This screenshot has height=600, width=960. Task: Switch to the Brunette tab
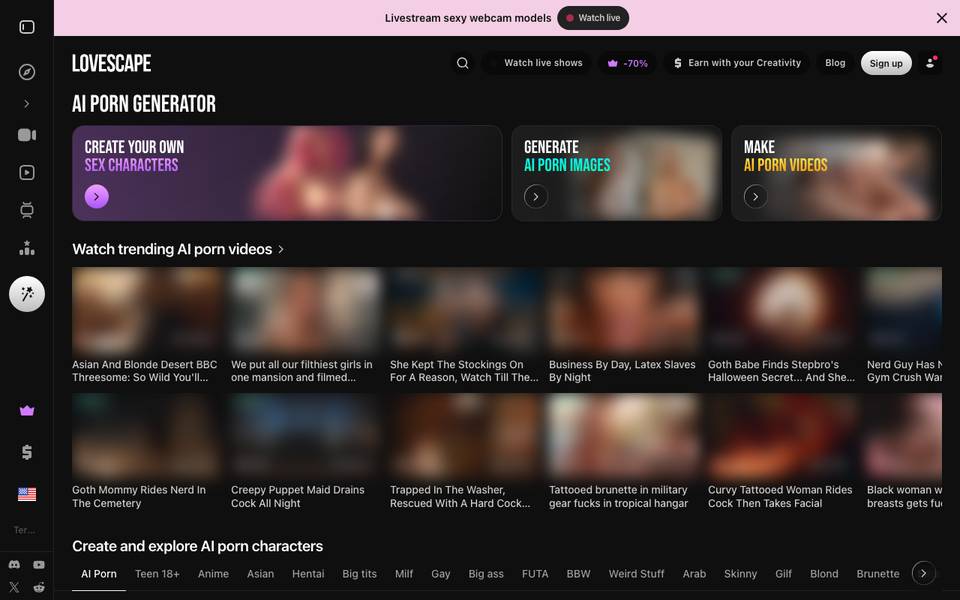pyautogui.click(x=878, y=574)
